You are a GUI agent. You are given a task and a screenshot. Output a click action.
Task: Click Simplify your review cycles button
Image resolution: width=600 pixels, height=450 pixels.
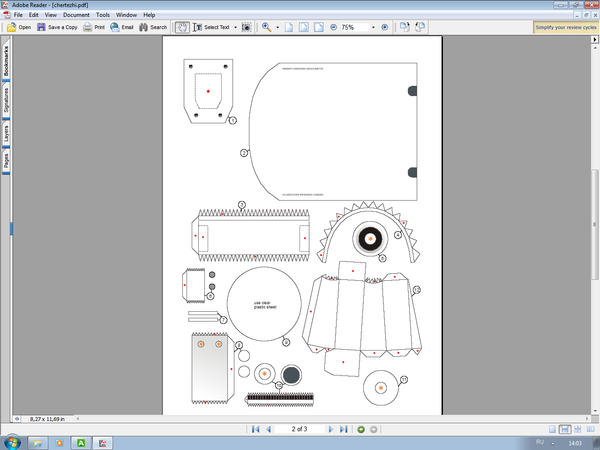[566, 28]
